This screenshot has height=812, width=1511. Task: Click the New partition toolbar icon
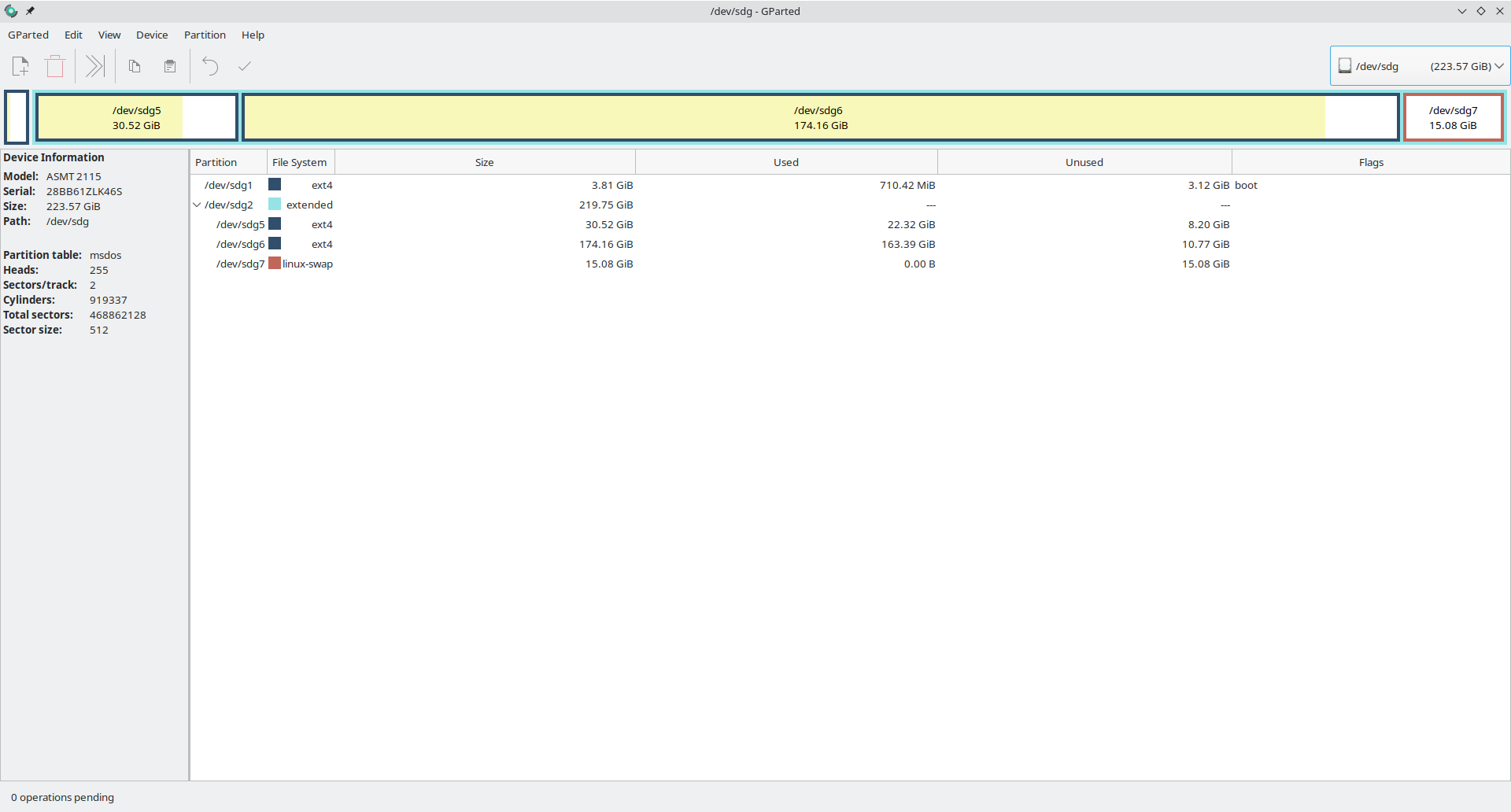[x=20, y=66]
